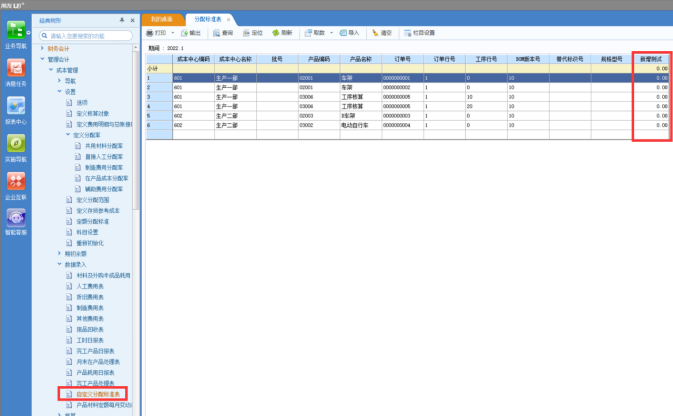The image size is (673, 416).
Task: Click the function search input box
Action: [x=86, y=36]
